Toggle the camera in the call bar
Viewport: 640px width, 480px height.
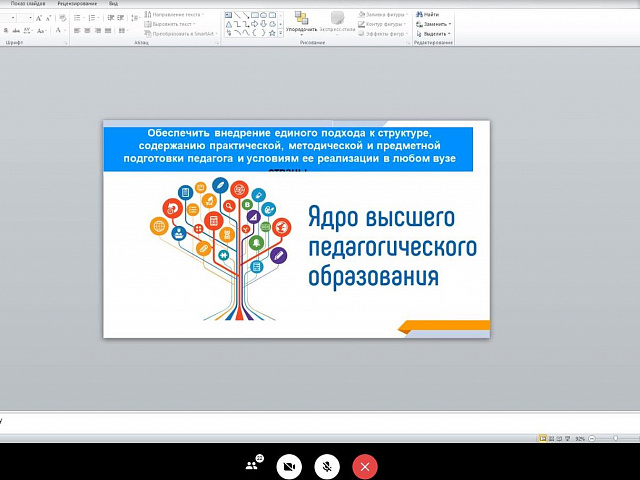click(x=291, y=465)
